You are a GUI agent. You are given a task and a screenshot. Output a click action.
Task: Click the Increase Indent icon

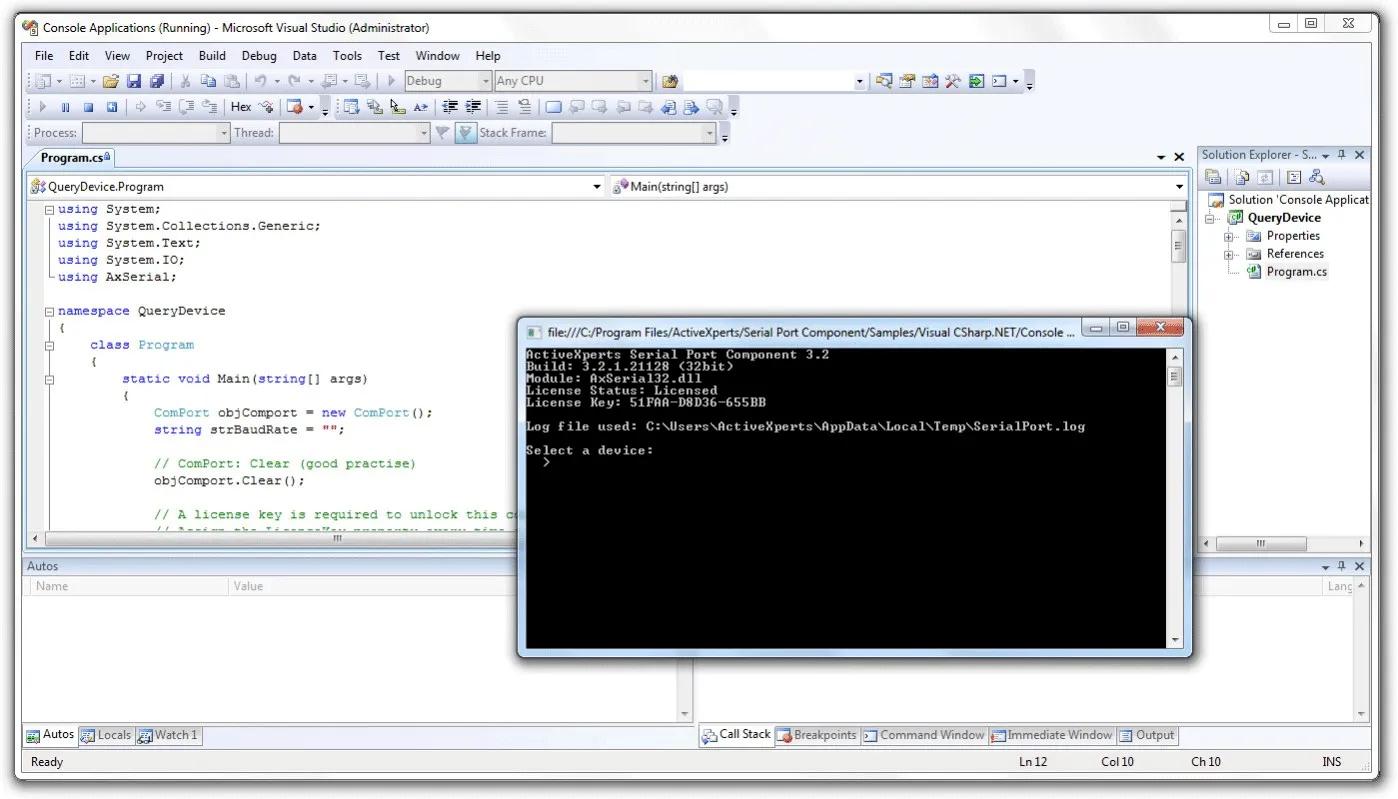(472, 107)
